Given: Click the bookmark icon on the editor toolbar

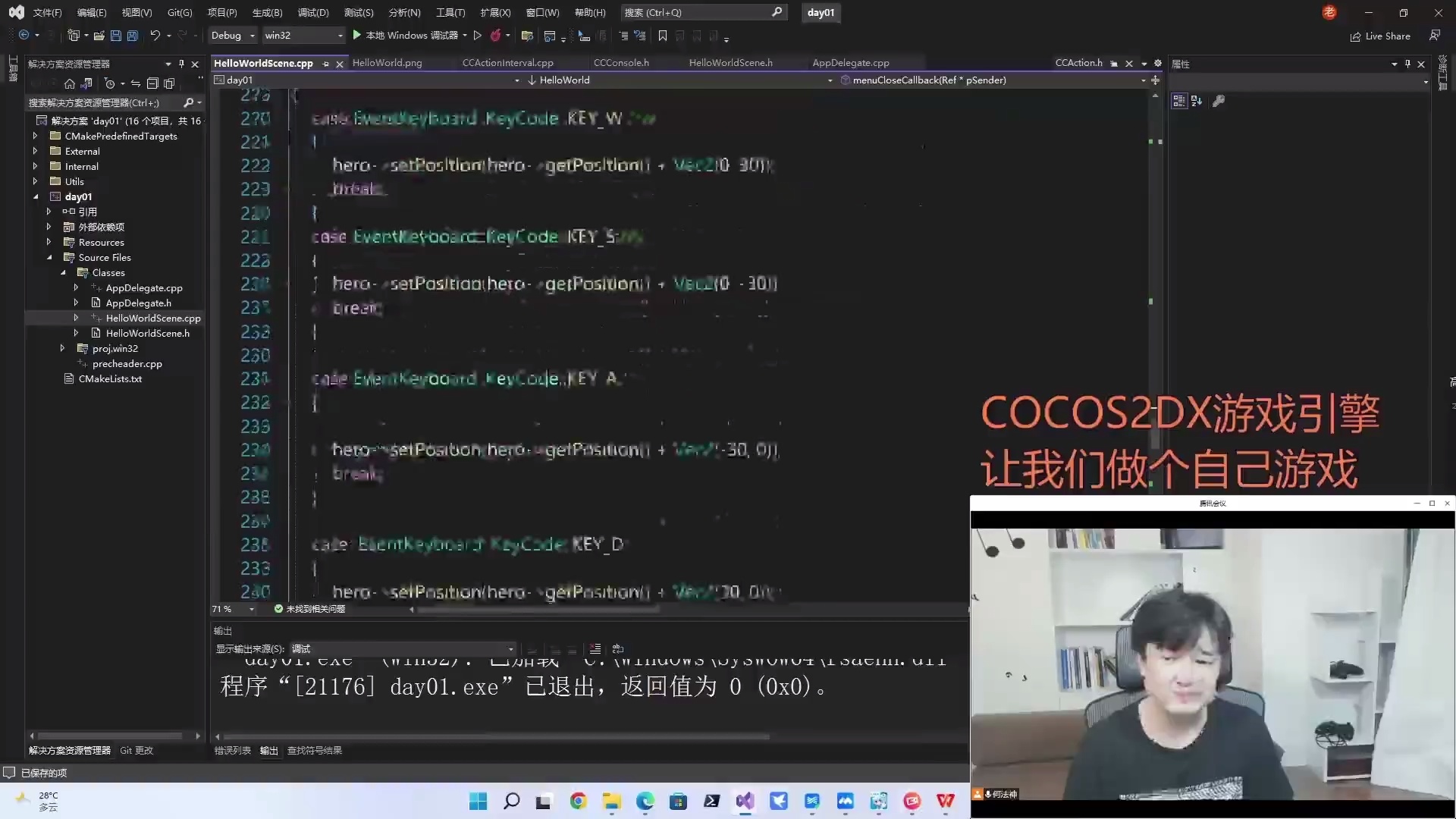Looking at the screenshot, I should 663,36.
